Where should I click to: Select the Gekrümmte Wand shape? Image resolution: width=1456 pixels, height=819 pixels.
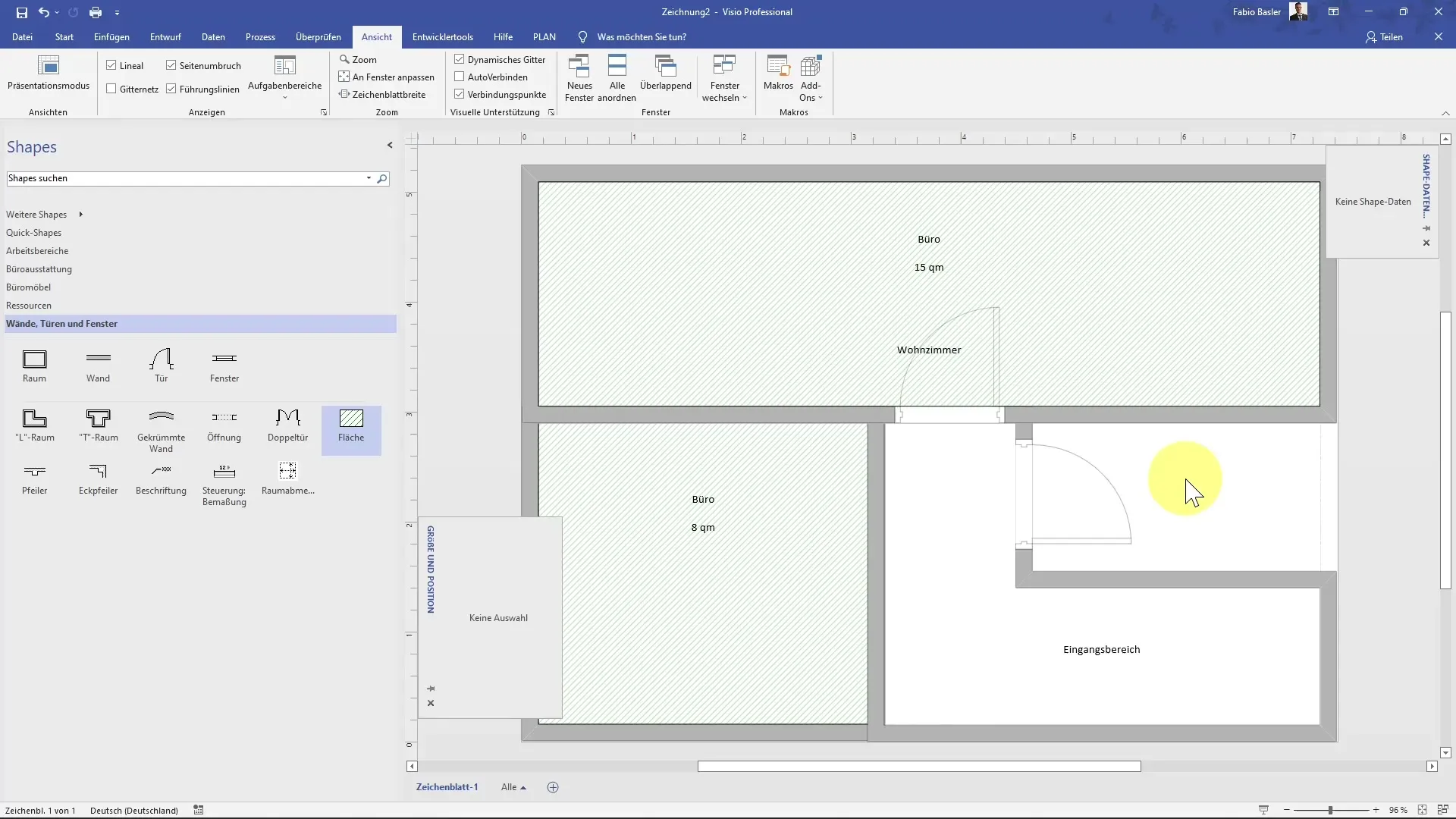[161, 431]
